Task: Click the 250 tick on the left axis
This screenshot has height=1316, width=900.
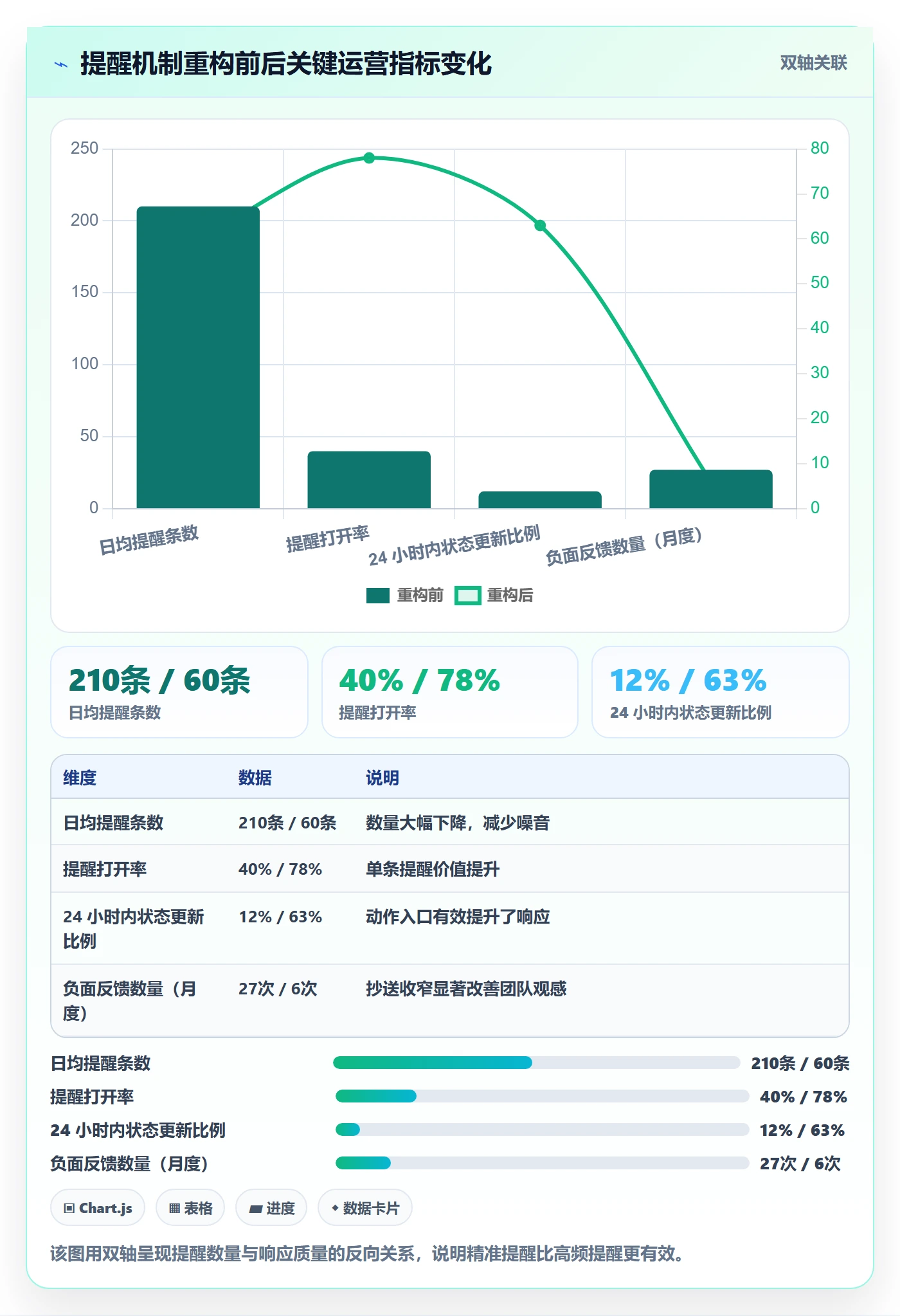Action: [x=84, y=149]
